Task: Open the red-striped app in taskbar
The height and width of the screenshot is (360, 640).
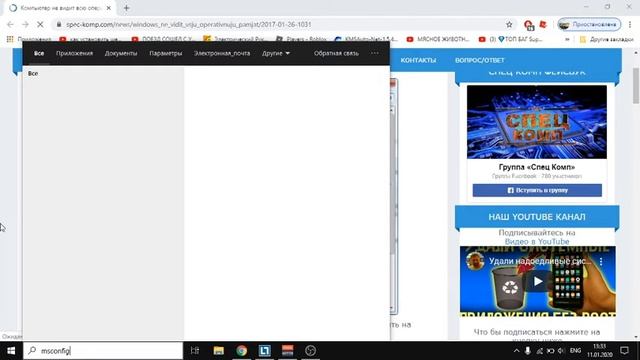Action: [287, 351]
